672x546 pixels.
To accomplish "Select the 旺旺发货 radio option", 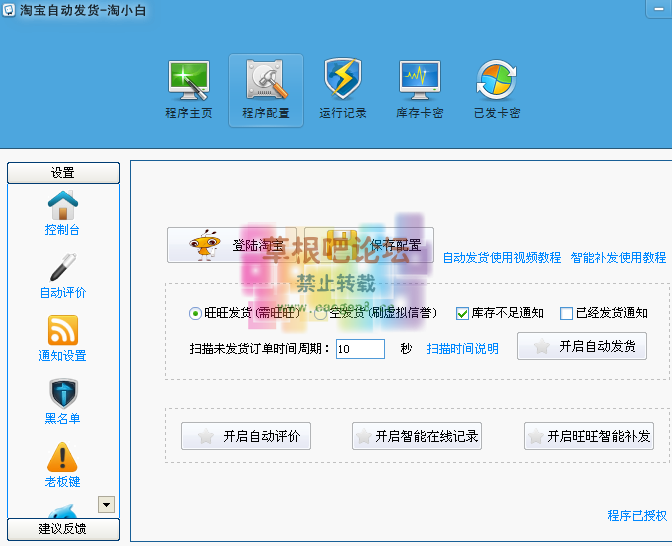I will (x=195, y=313).
